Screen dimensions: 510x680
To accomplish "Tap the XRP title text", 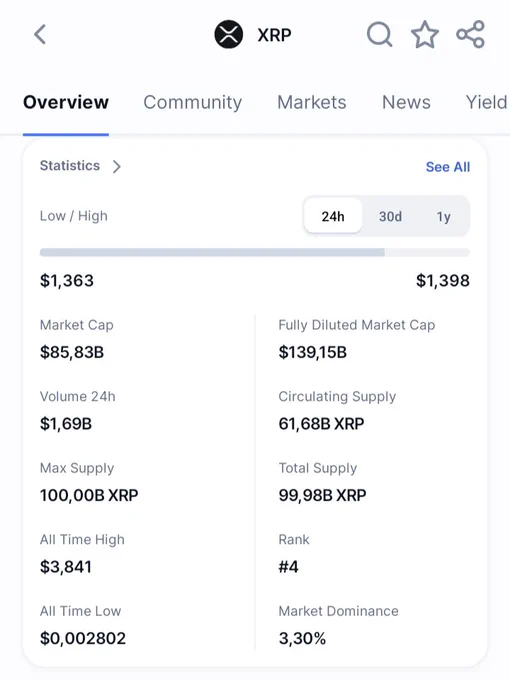I will [275, 35].
